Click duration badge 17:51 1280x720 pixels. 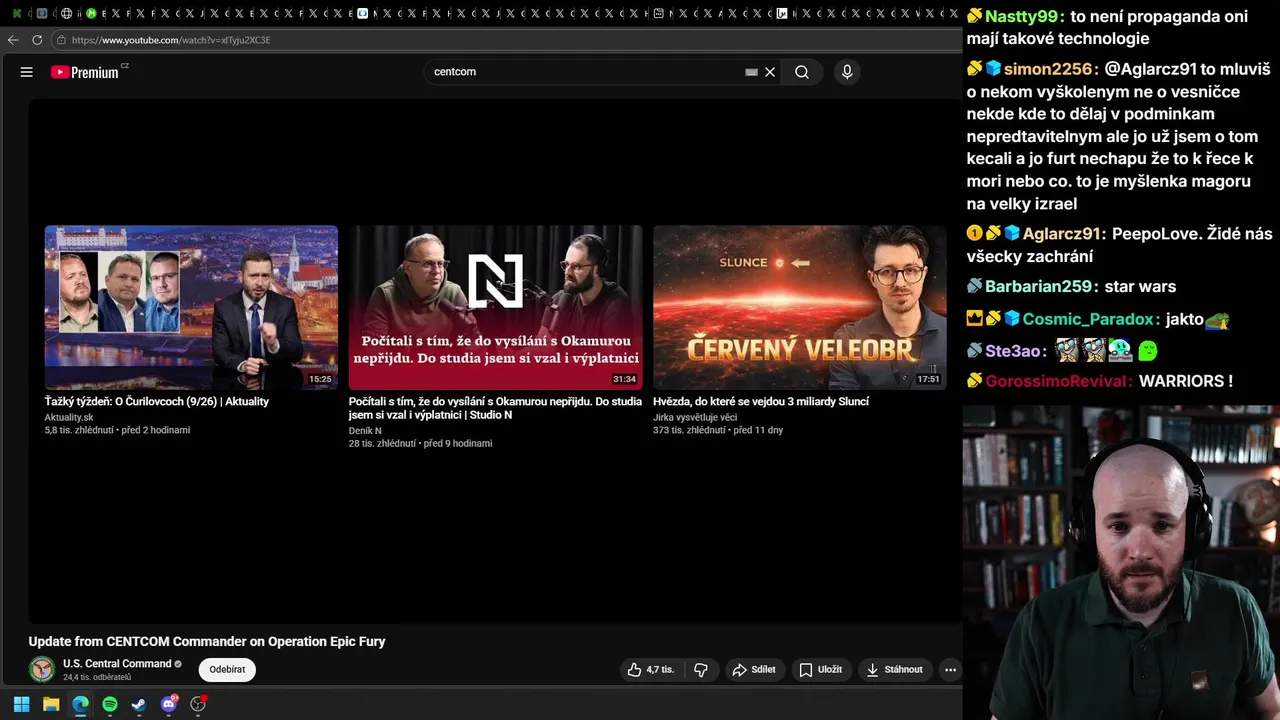[x=928, y=379]
